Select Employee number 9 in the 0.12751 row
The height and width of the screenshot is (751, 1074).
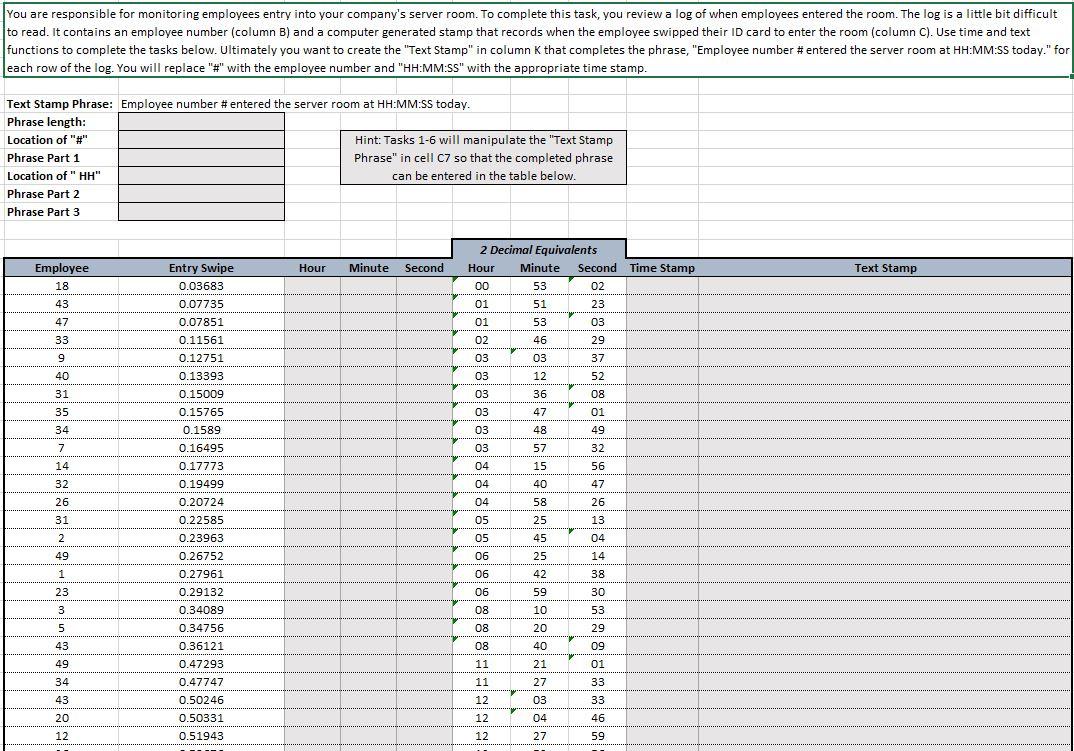(x=62, y=358)
